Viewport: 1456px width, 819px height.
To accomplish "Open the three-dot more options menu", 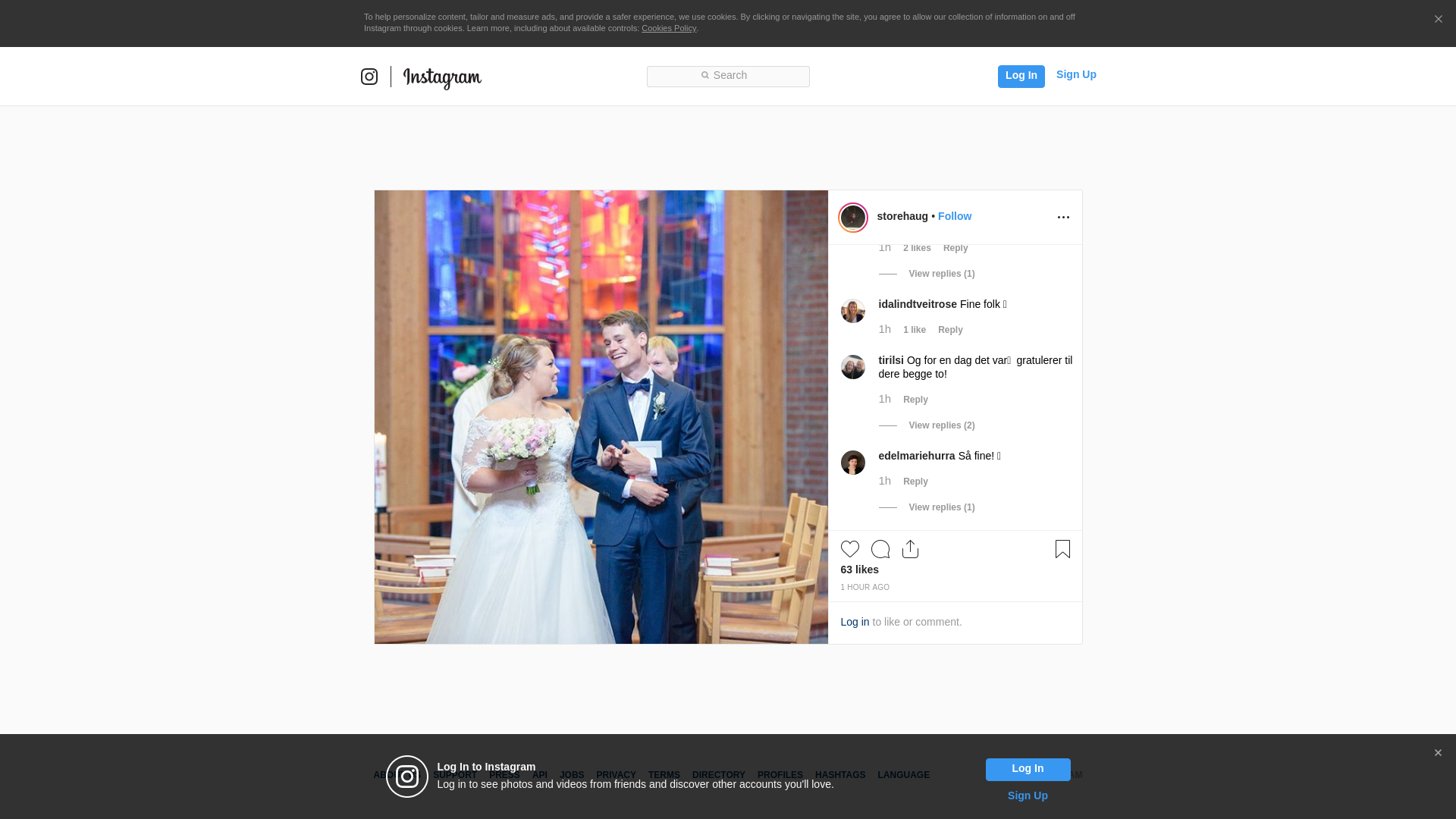I will click(x=1063, y=218).
